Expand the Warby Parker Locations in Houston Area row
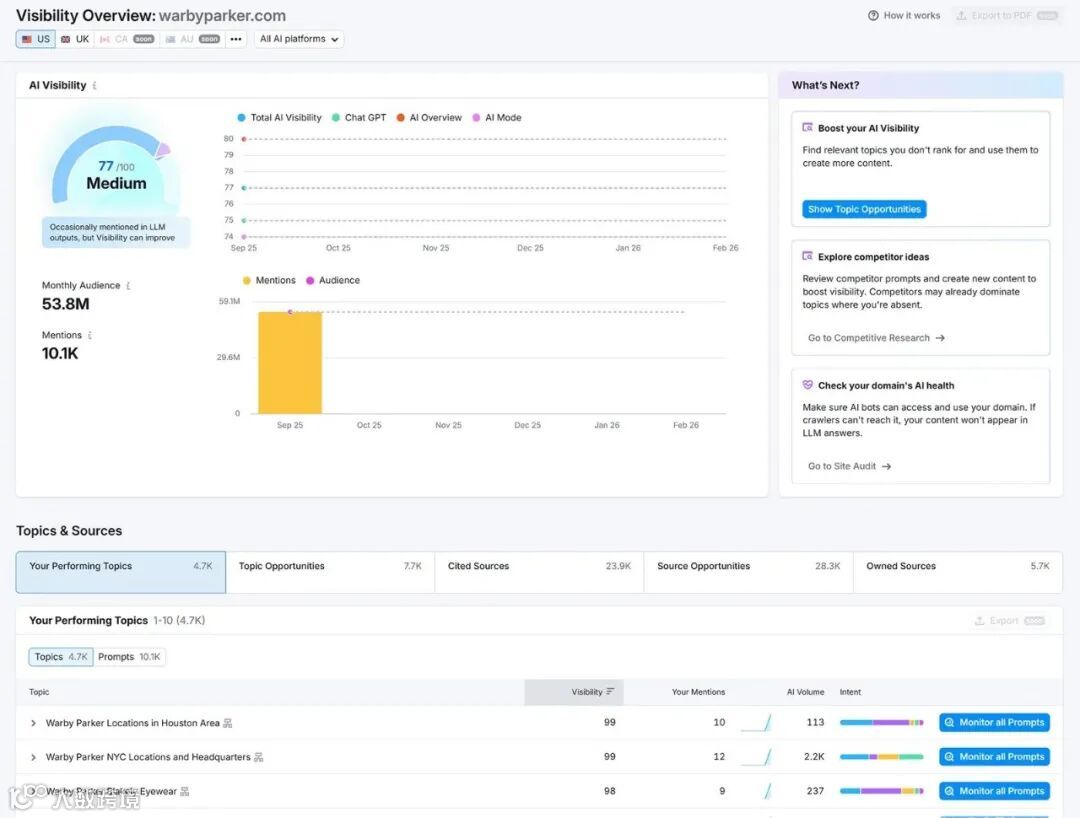The width and height of the screenshot is (1080, 818). 33,723
